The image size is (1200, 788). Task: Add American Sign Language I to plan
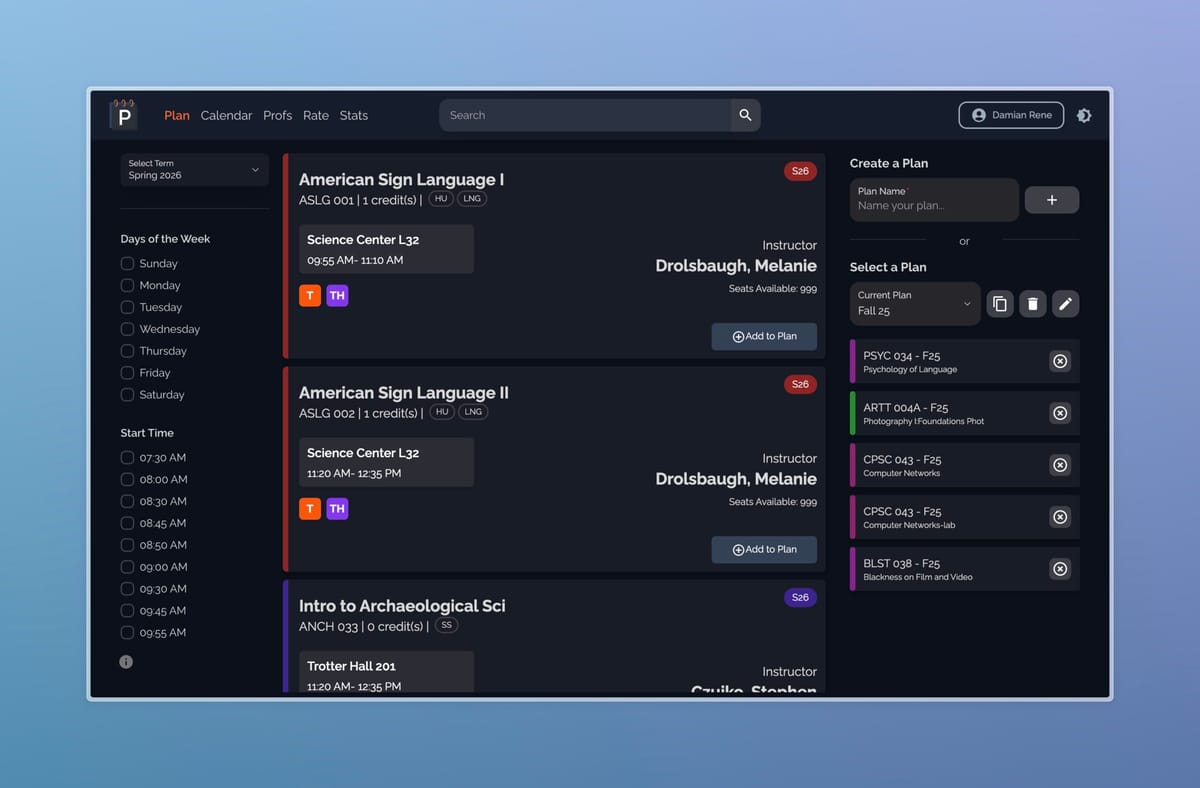(x=764, y=336)
